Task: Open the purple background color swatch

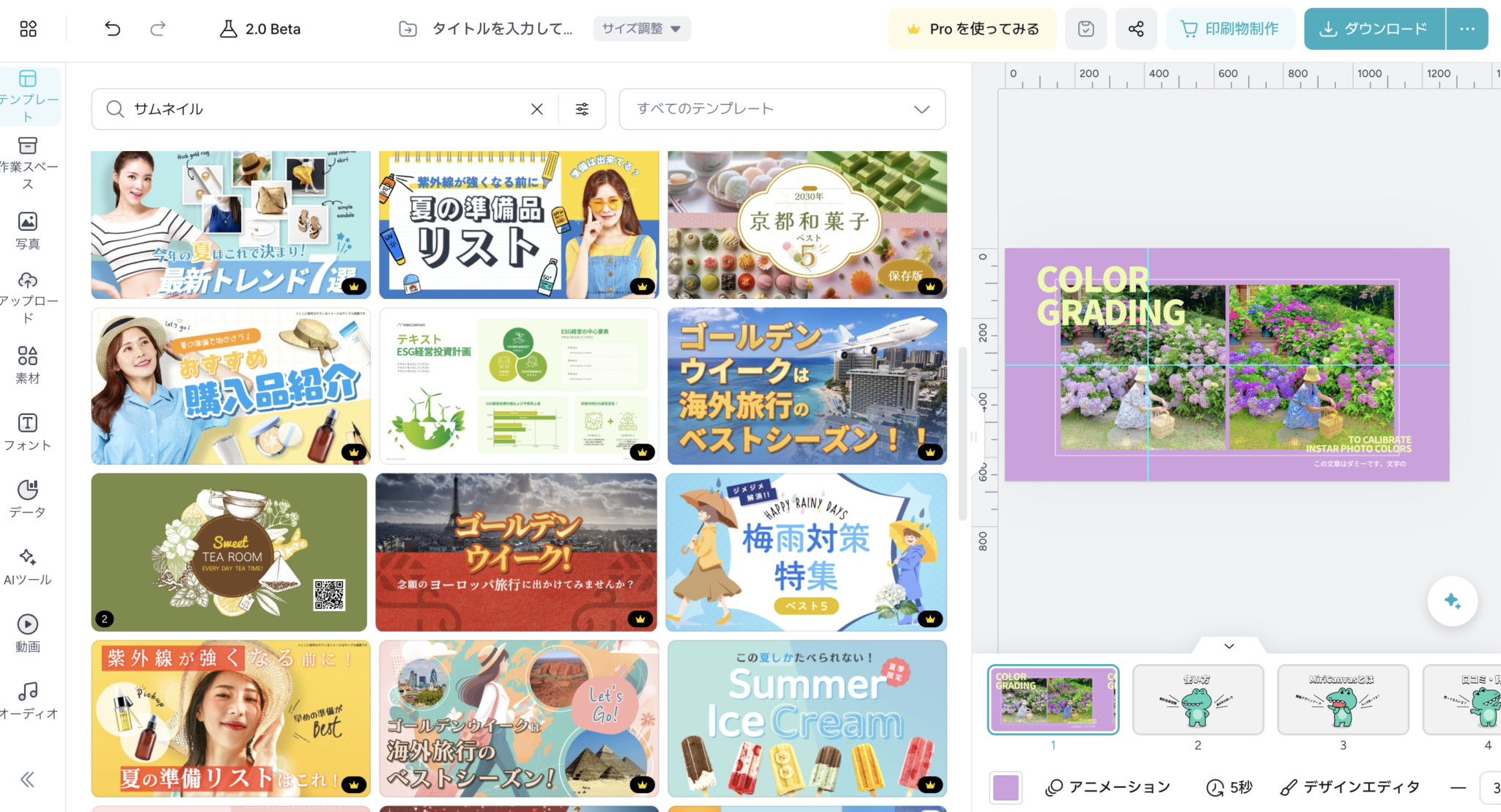Action: [x=1005, y=787]
